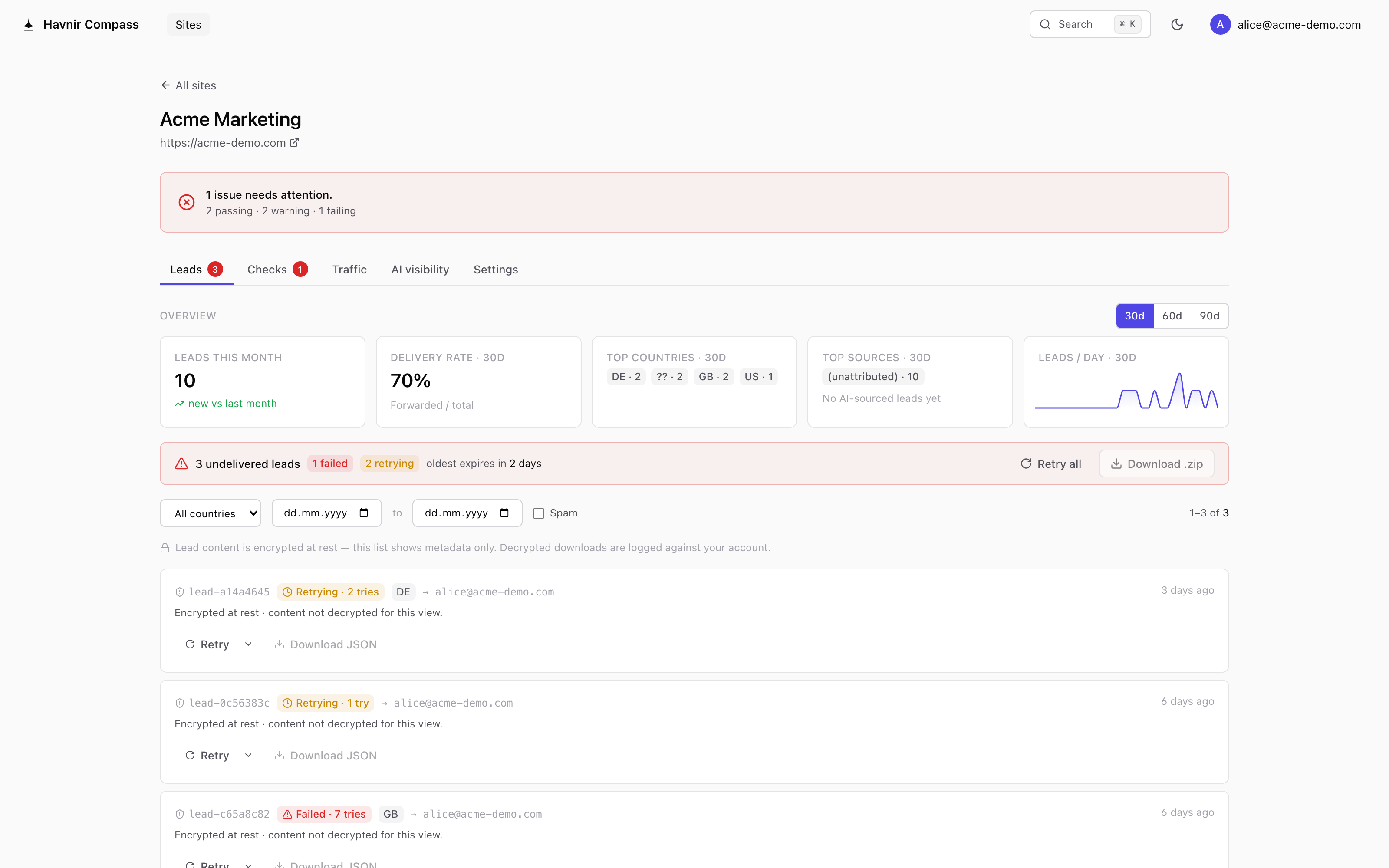Click the lock icon before encryption notice
This screenshot has width=1389, height=868.
click(165, 548)
